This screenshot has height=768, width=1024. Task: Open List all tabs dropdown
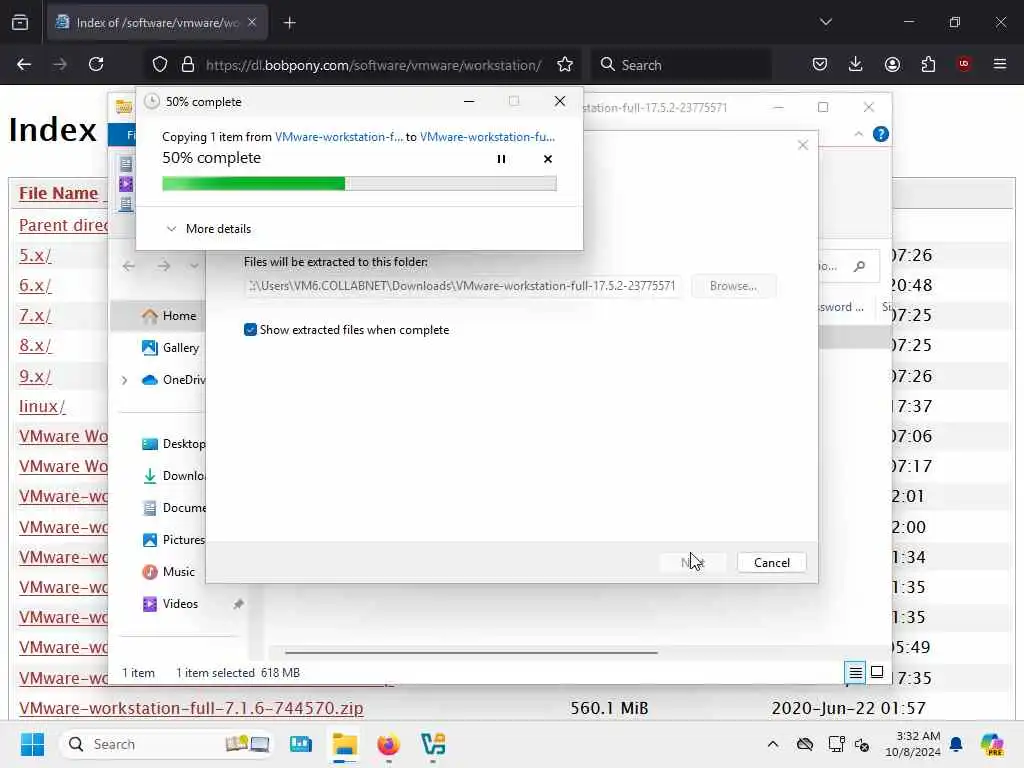825,22
